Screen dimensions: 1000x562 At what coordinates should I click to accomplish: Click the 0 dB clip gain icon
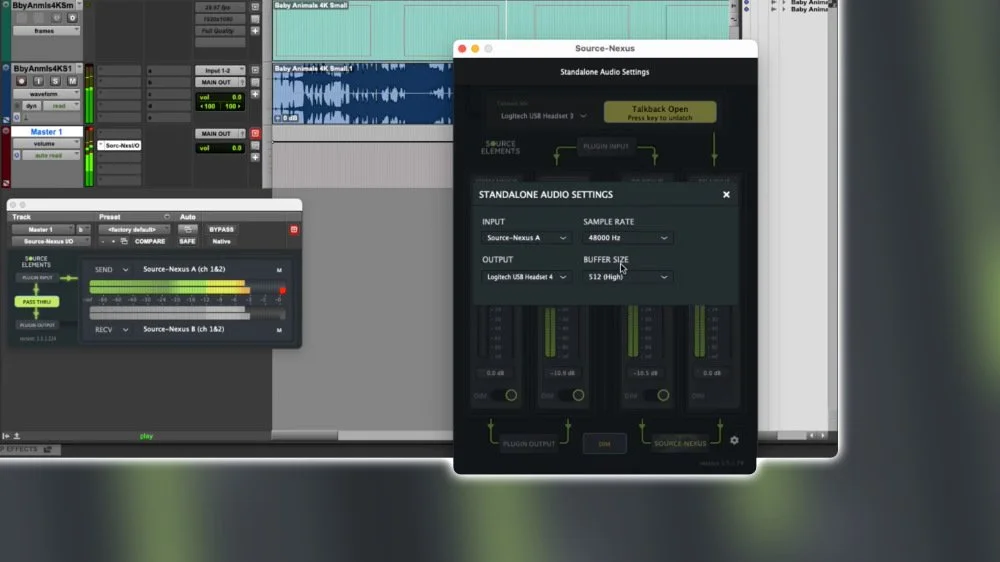tap(286, 118)
